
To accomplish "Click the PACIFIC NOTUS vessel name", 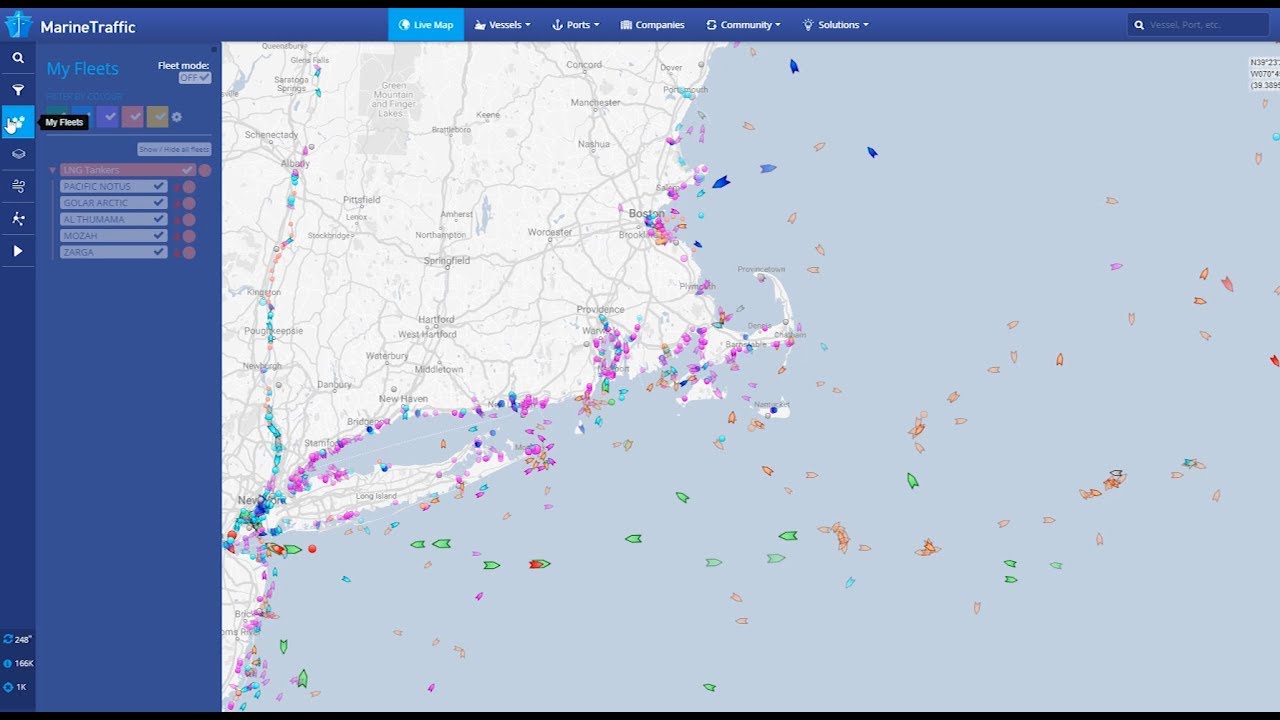I will click(x=97, y=187).
